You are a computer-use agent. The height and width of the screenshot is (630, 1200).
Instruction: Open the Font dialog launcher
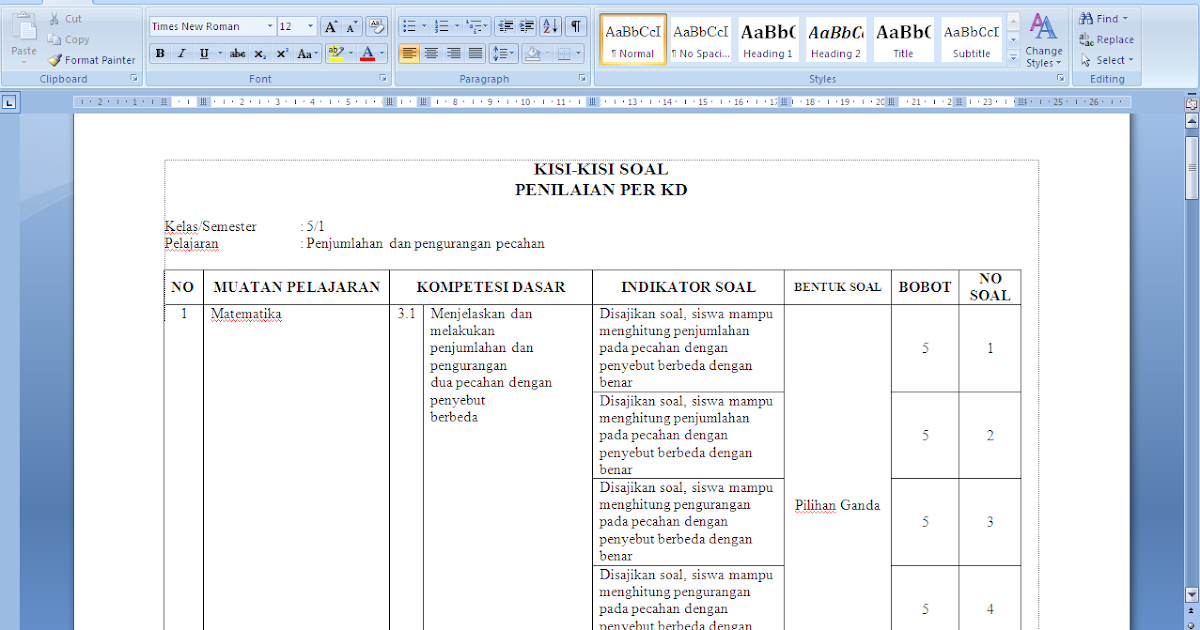click(384, 78)
